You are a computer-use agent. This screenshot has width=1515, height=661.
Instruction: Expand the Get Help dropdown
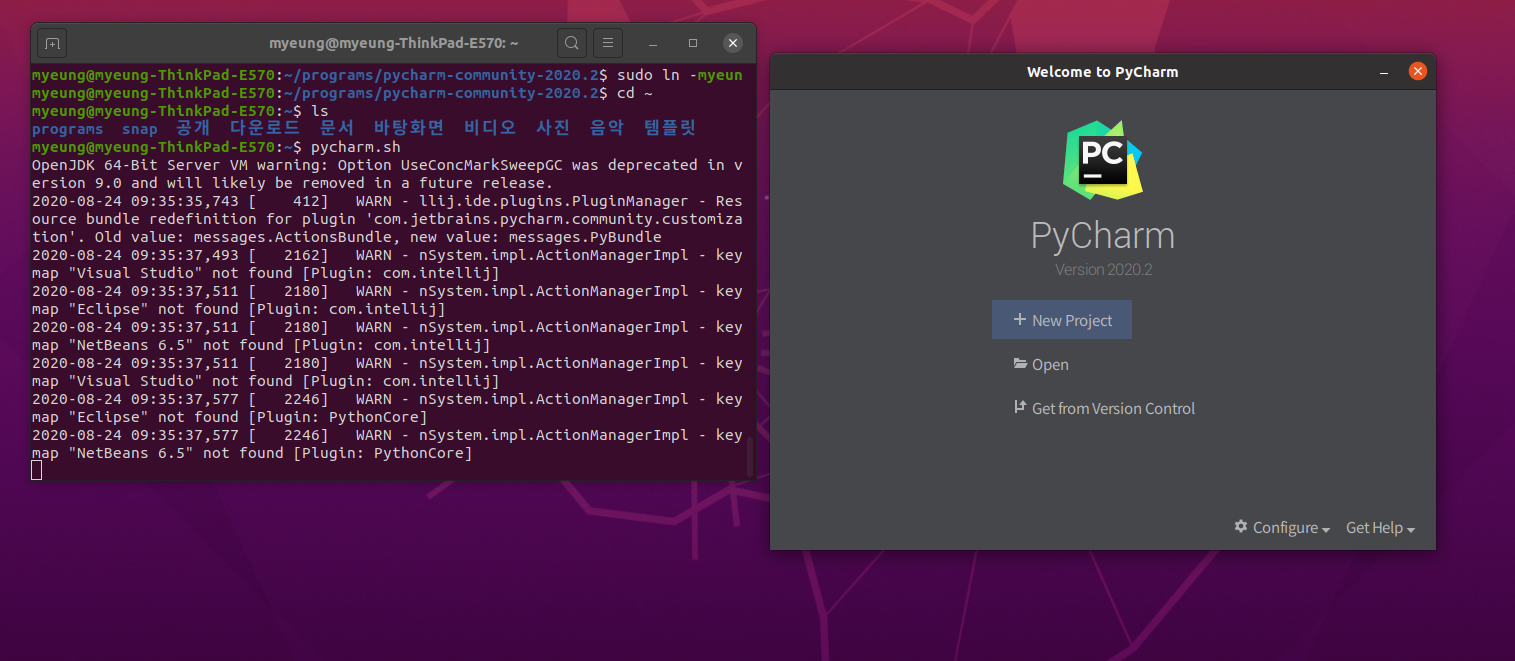(1380, 528)
